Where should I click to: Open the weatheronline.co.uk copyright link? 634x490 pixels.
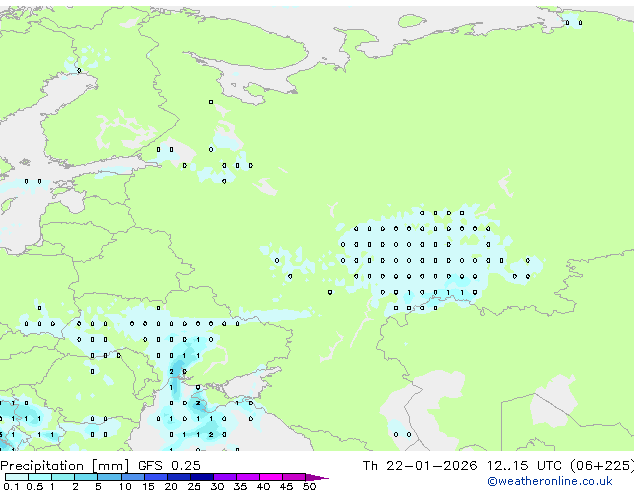[550, 481]
